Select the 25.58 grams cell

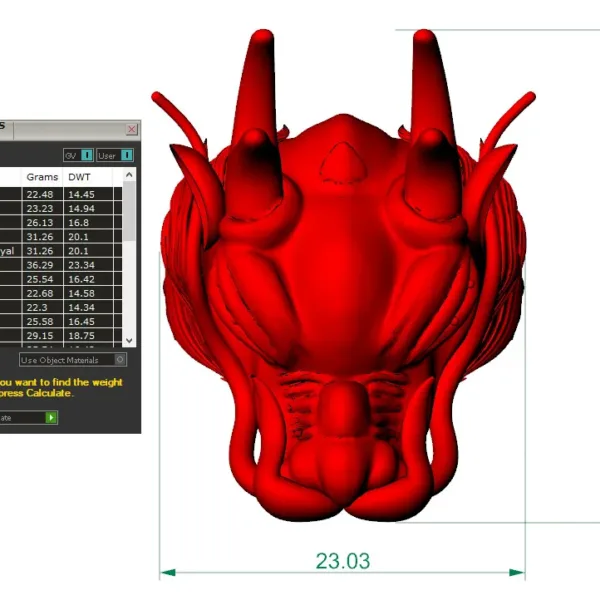42,321
